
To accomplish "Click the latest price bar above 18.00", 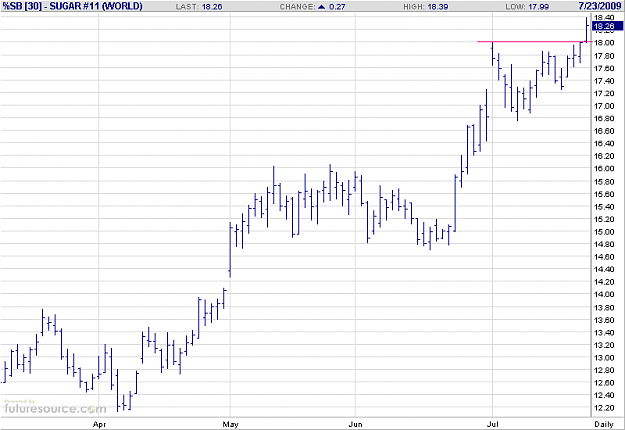I will (x=586, y=29).
